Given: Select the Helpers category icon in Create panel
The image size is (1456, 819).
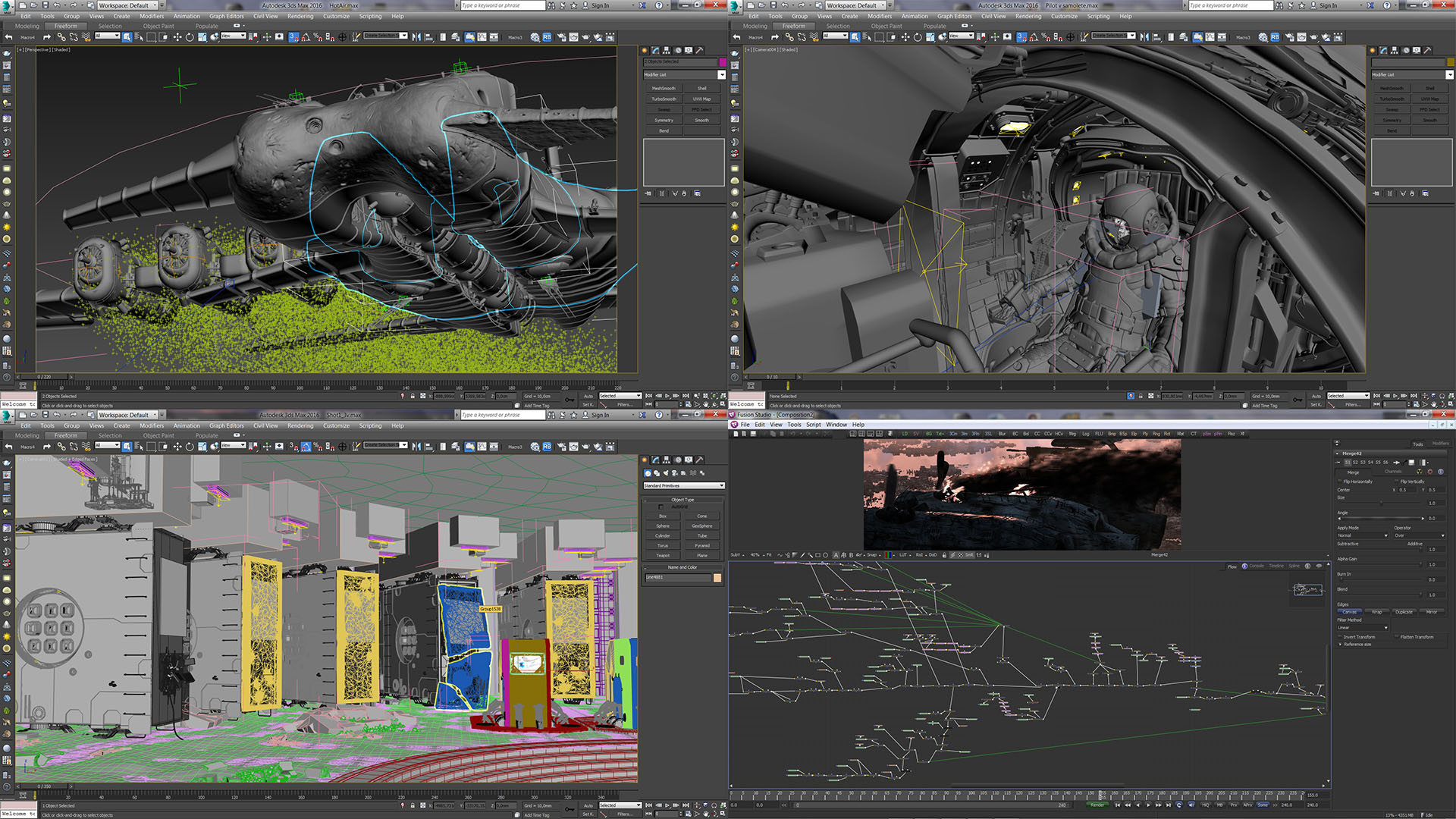Looking at the screenshot, I should tap(683, 473).
